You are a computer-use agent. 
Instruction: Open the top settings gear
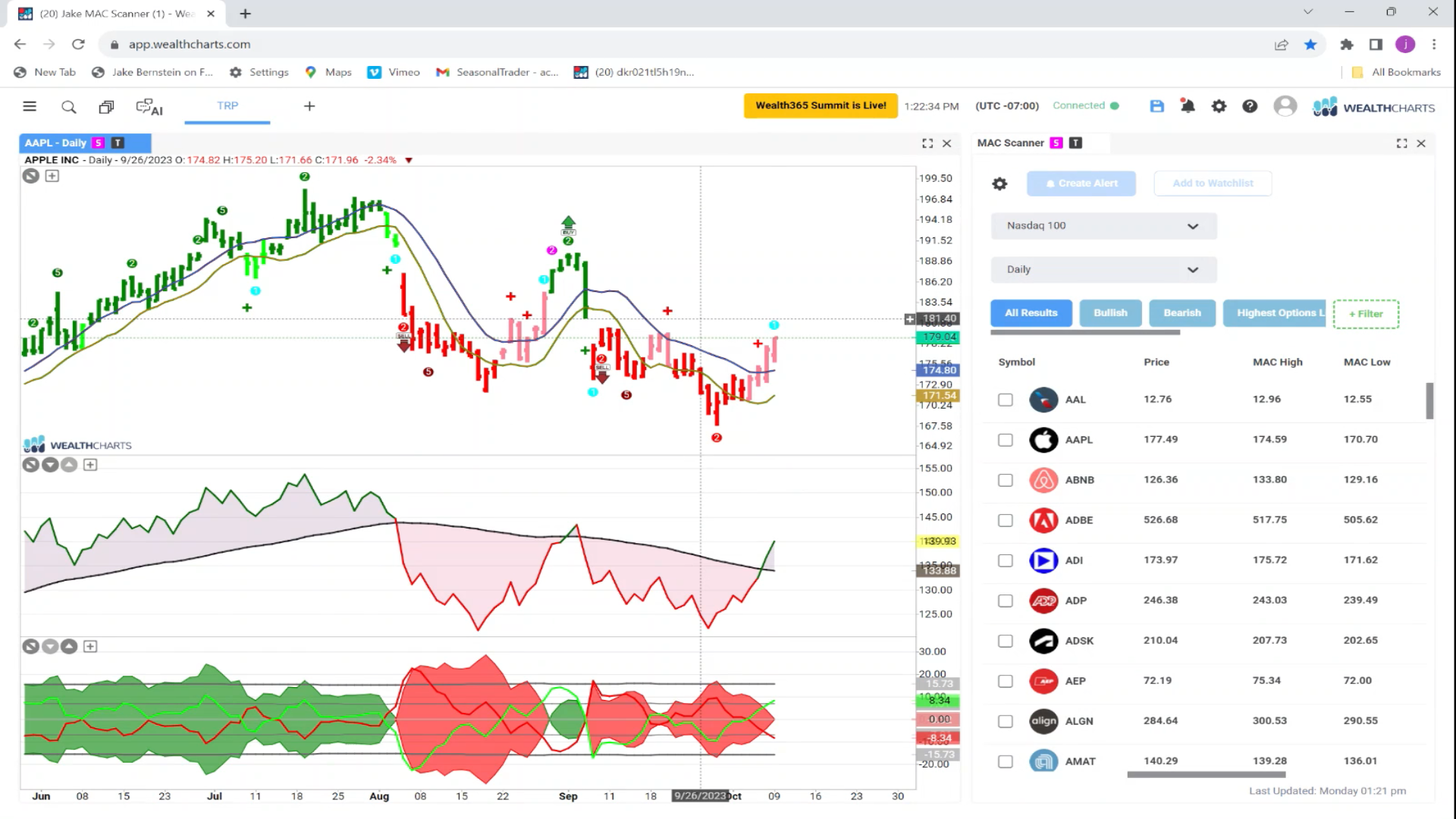point(1219,106)
